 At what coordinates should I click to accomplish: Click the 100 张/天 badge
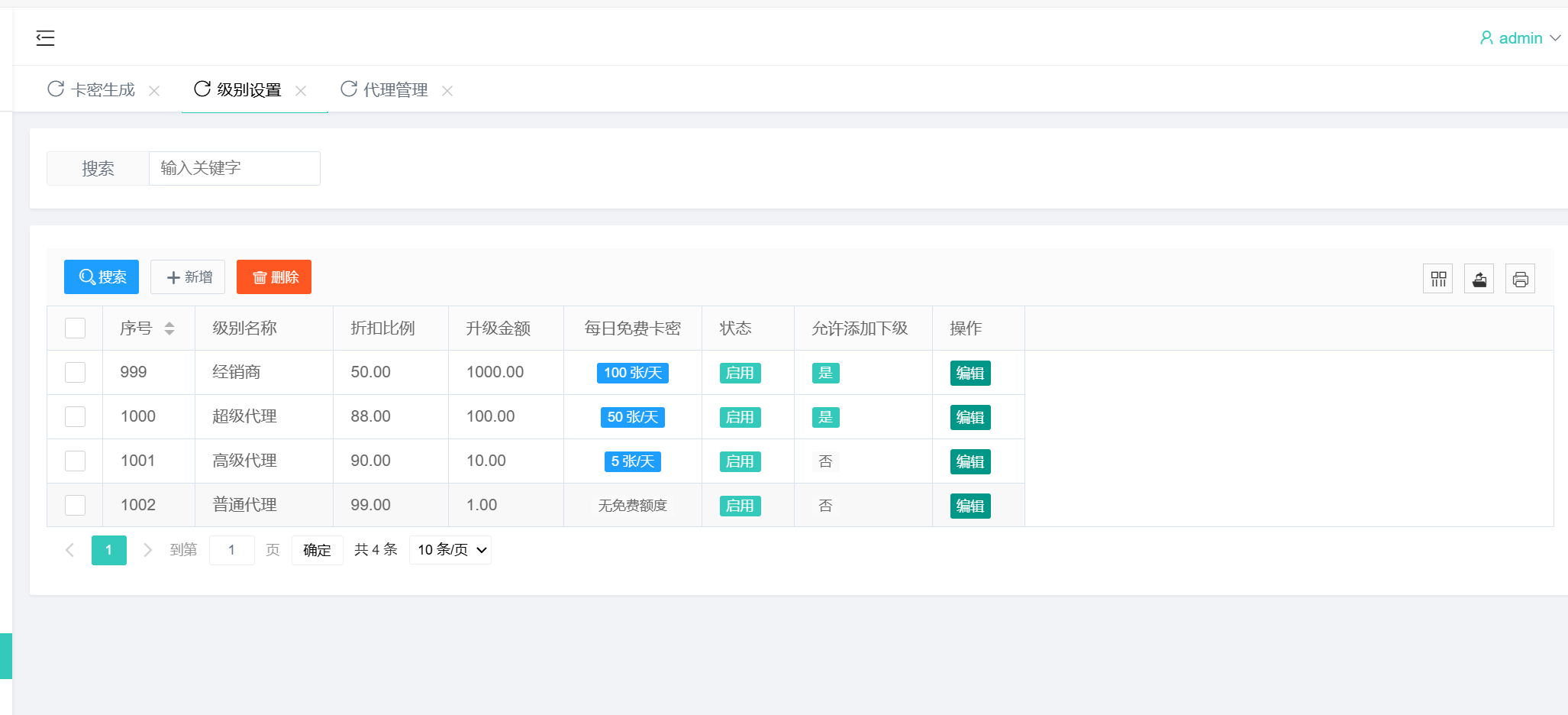click(633, 373)
